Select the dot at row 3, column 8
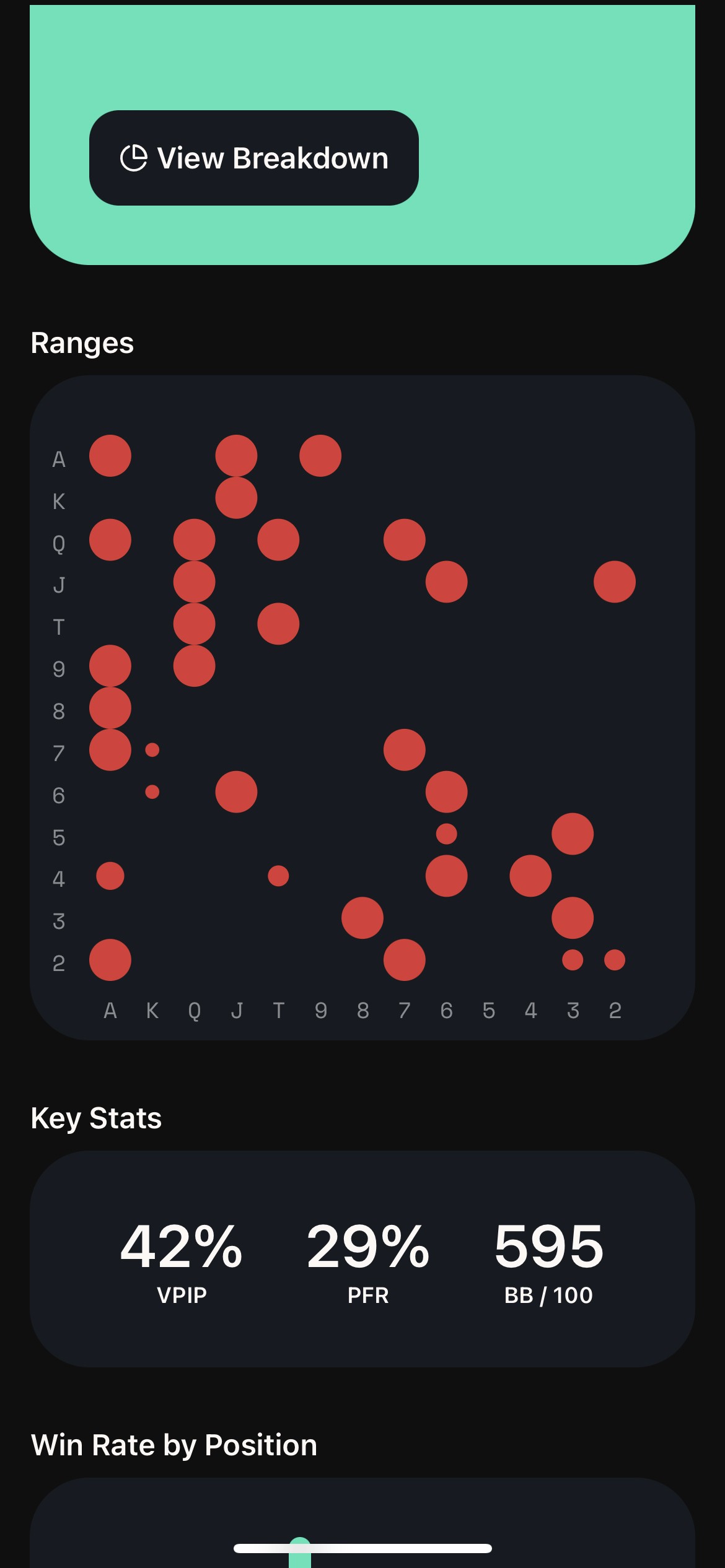 [x=362, y=918]
